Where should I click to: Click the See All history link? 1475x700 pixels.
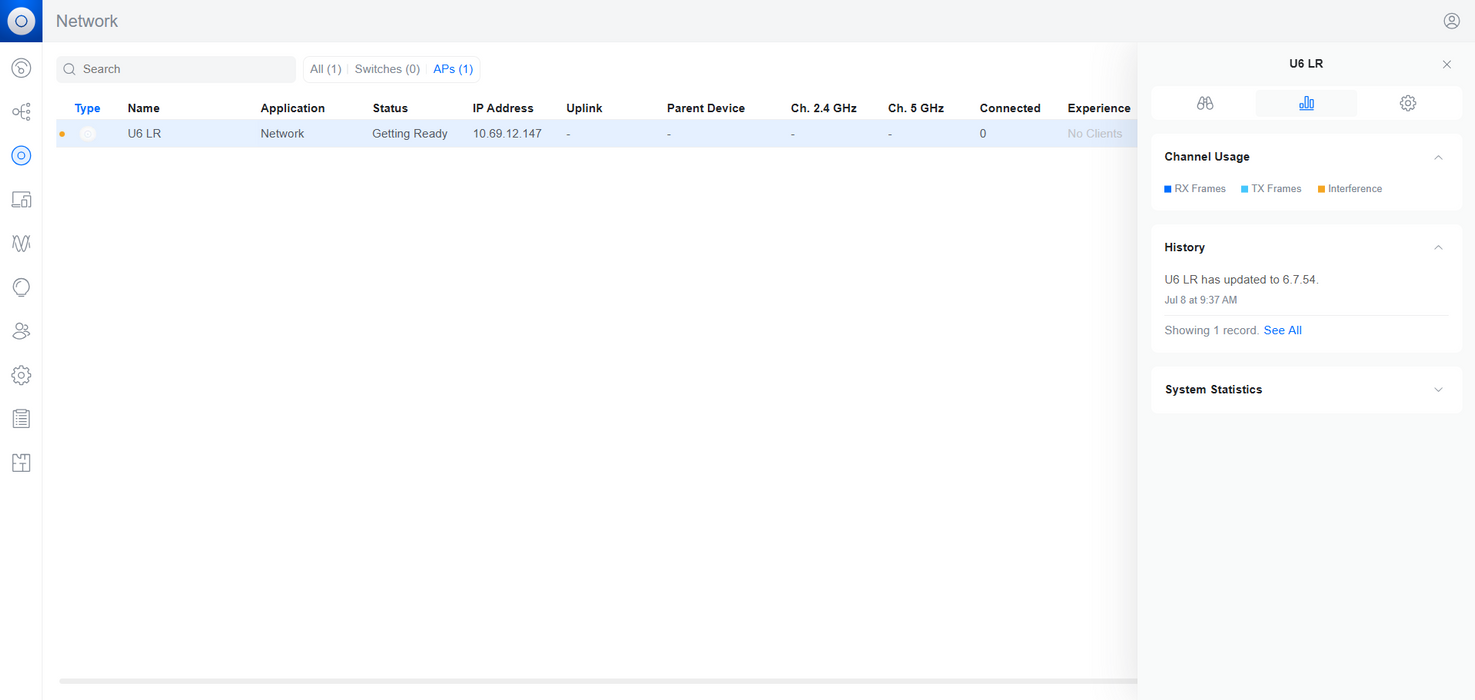pos(1283,330)
